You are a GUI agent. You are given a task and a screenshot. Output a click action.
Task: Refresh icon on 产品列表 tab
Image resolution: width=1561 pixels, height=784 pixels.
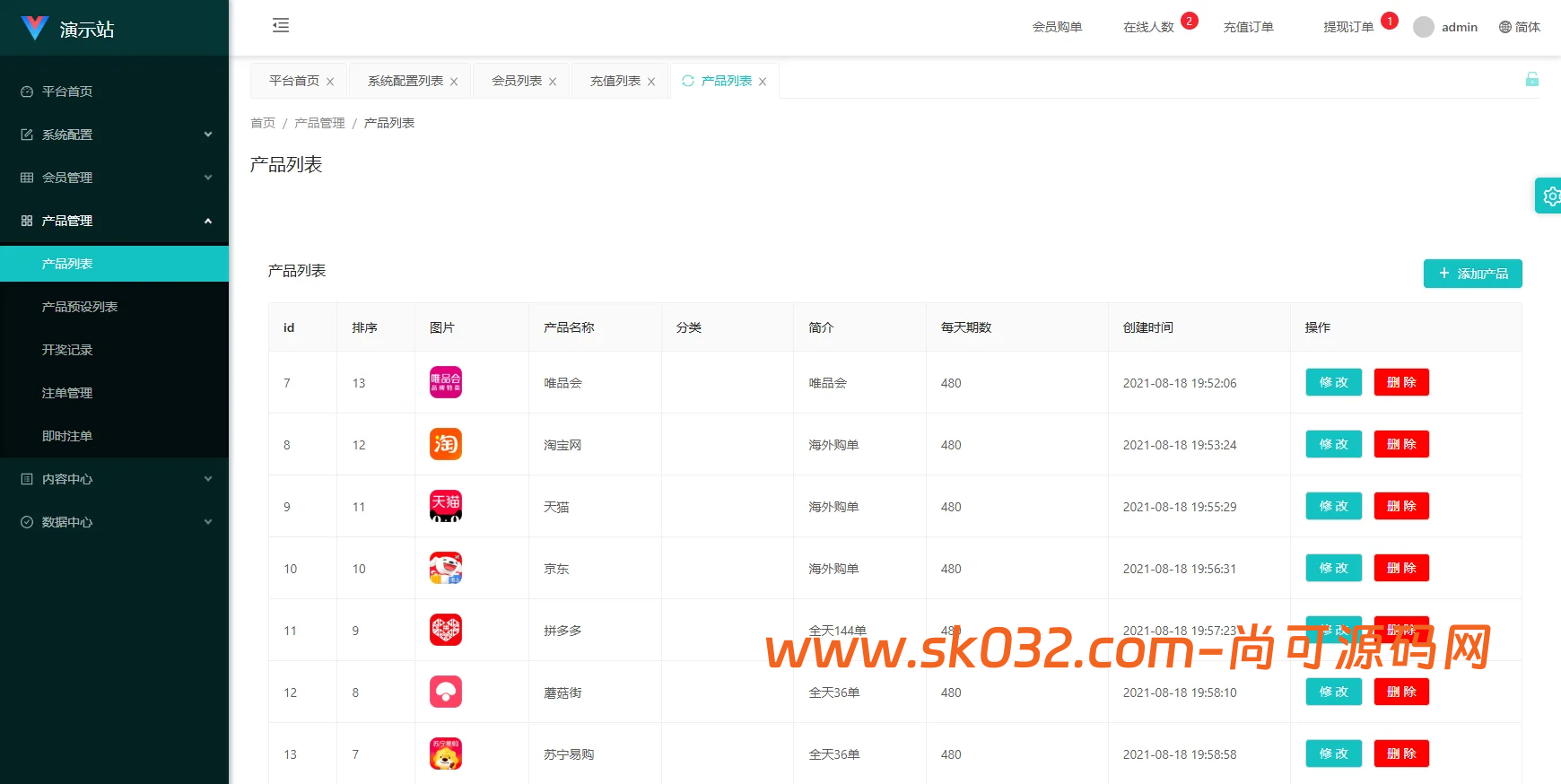click(x=688, y=81)
